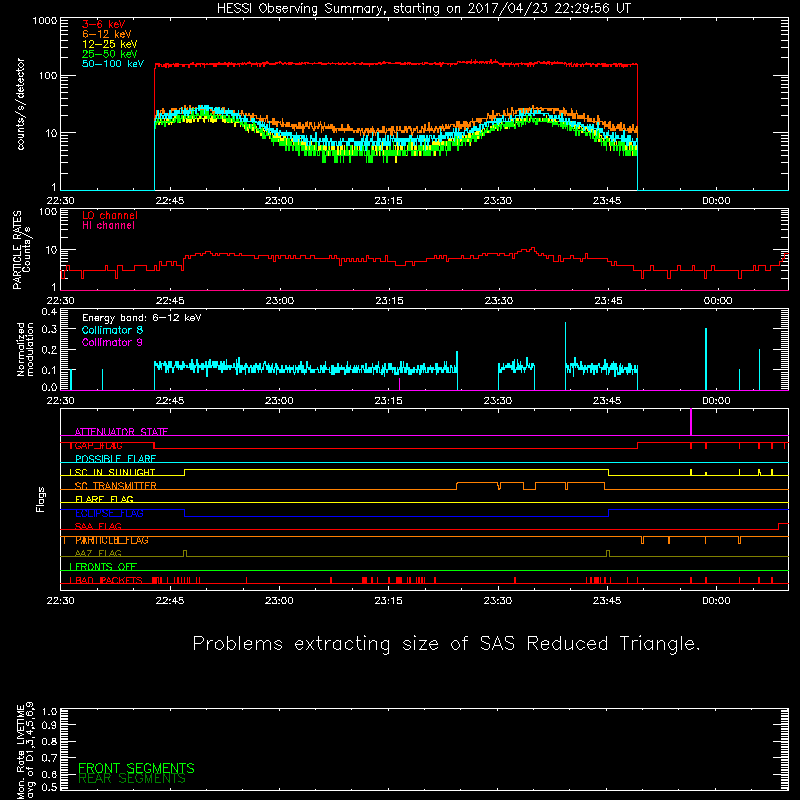The height and width of the screenshot is (800, 800).
Task: Click the FRONT SEGMENTS legend label
Action: pos(136,768)
